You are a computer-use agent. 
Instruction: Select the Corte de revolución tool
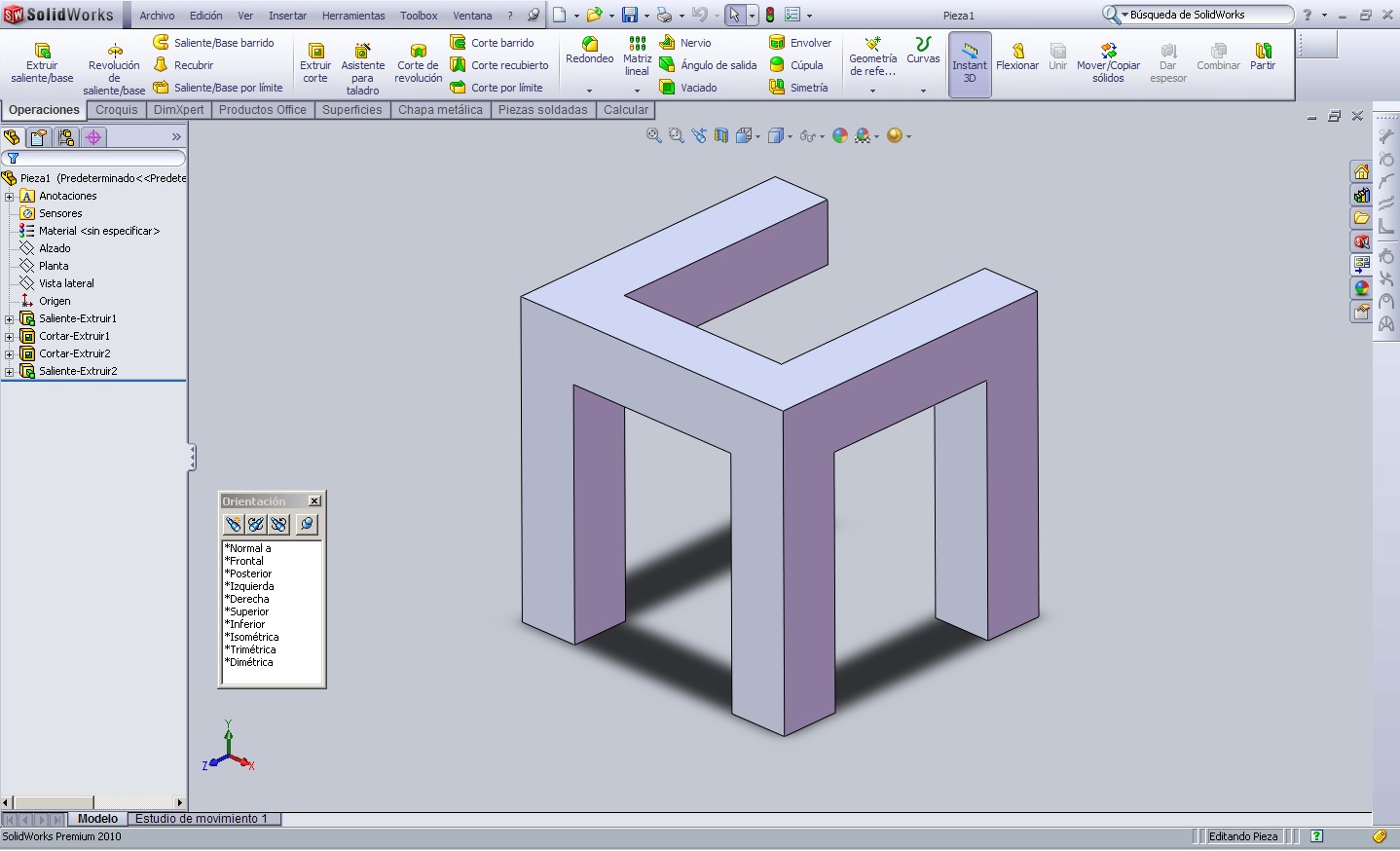418,62
